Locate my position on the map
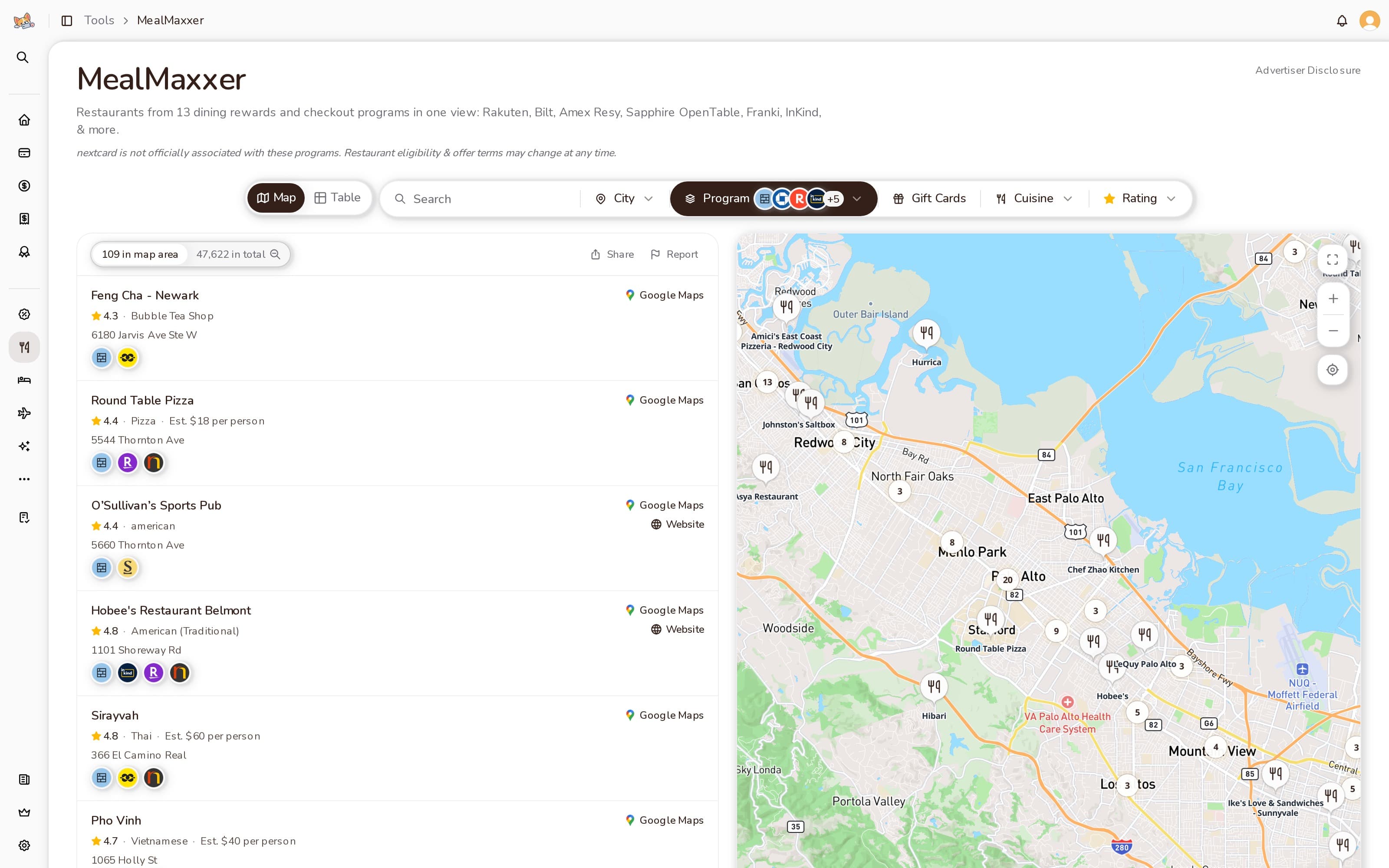This screenshot has height=868, width=1389. 1332,370
